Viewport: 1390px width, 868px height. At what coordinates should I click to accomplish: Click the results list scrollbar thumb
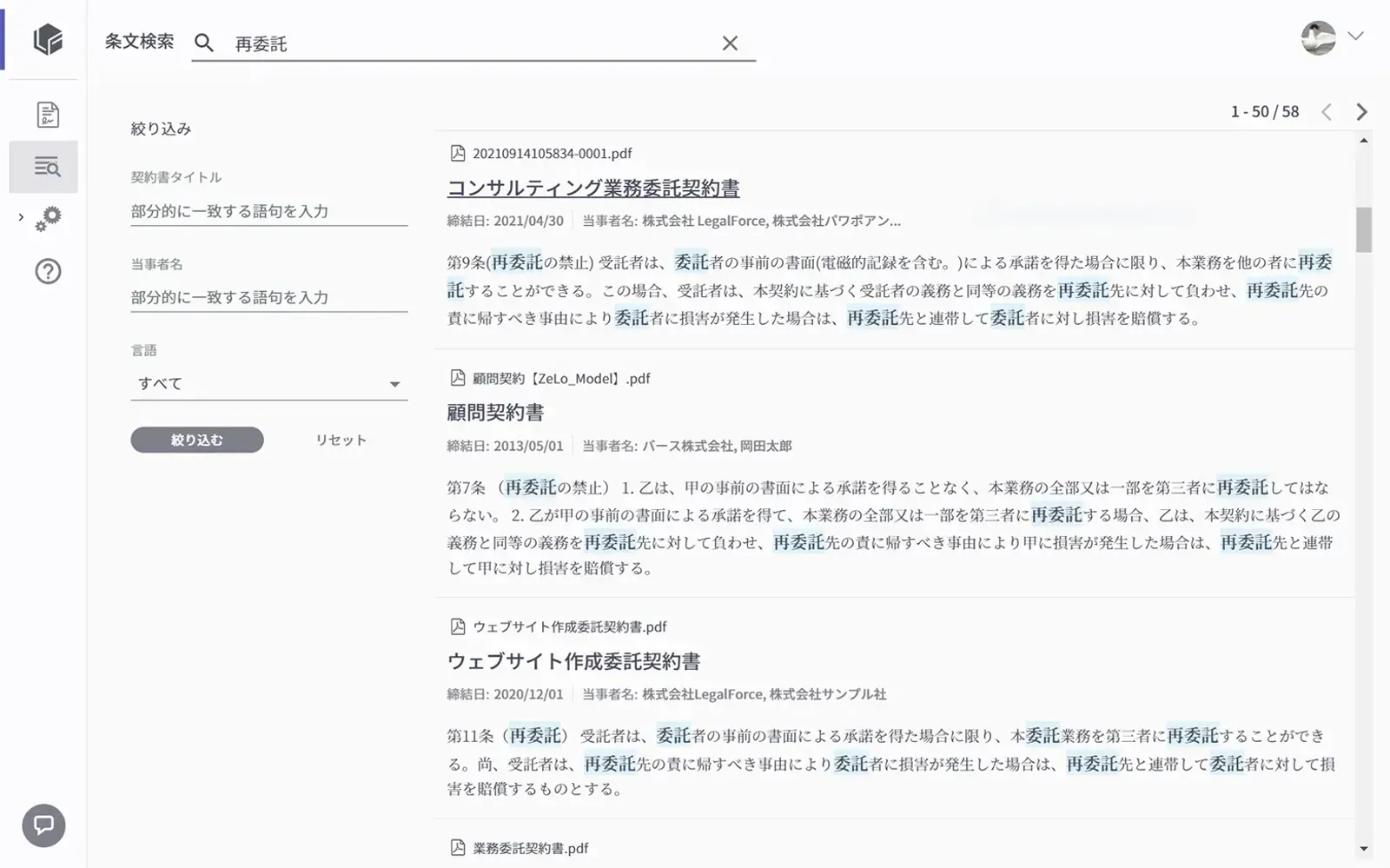[1363, 229]
